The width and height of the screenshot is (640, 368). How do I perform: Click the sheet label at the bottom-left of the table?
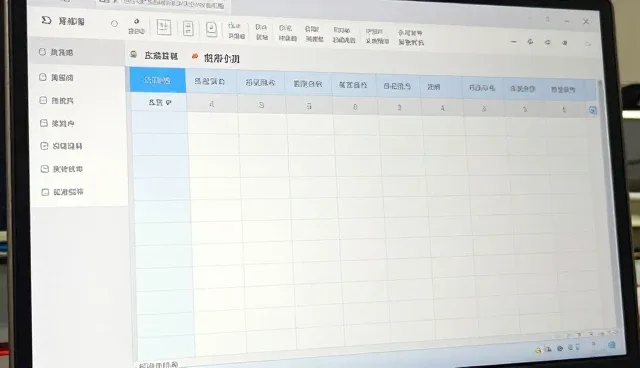pyautogui.click(x=158, y=364)
